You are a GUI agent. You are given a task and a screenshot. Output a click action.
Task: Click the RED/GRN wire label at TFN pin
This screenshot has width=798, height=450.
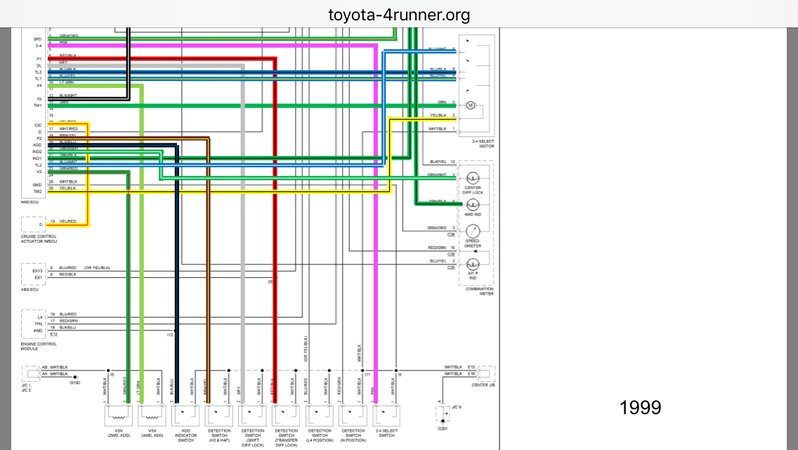(x=69, y=321)
